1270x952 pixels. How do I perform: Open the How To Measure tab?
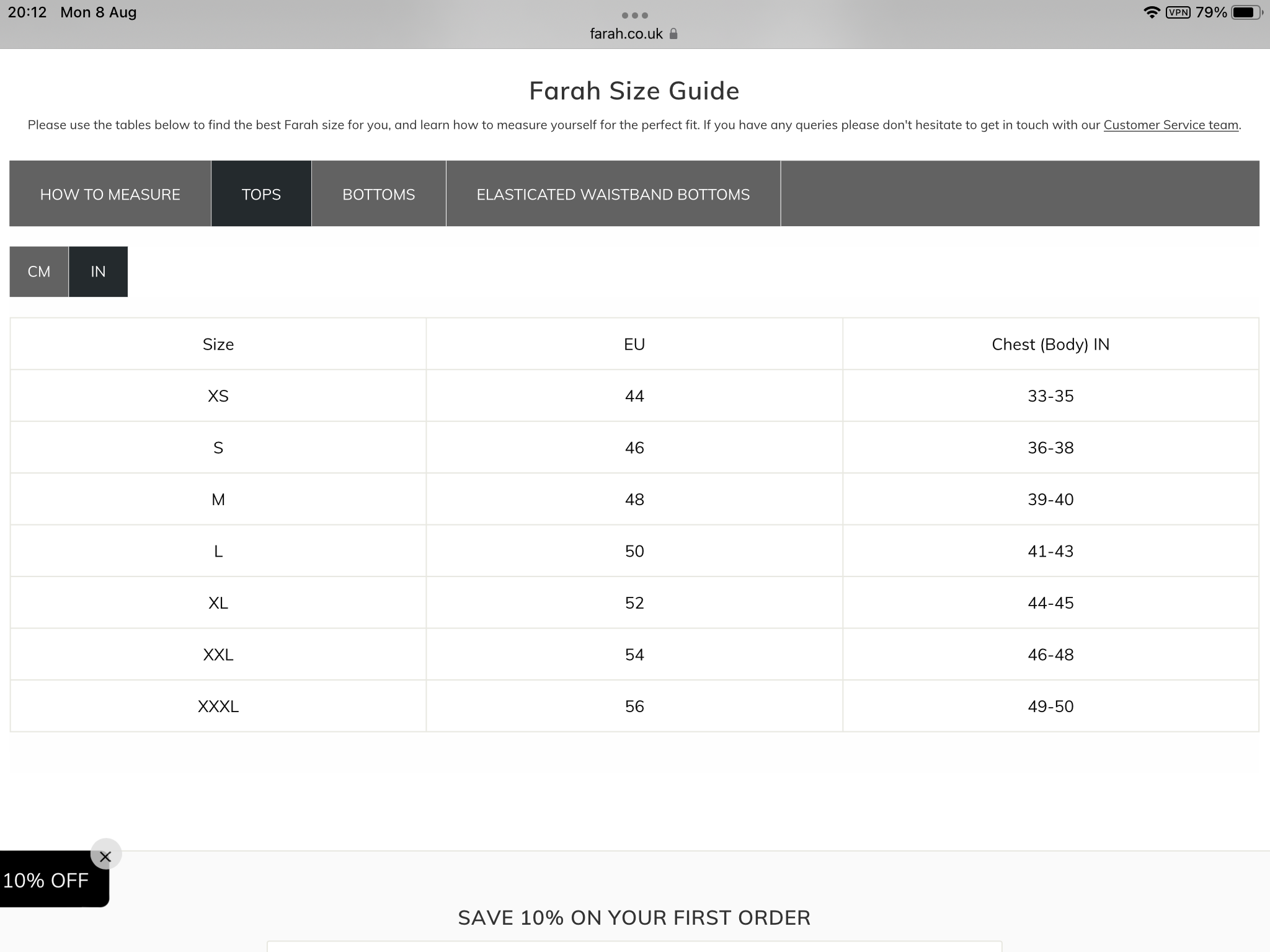click(110, 194)
